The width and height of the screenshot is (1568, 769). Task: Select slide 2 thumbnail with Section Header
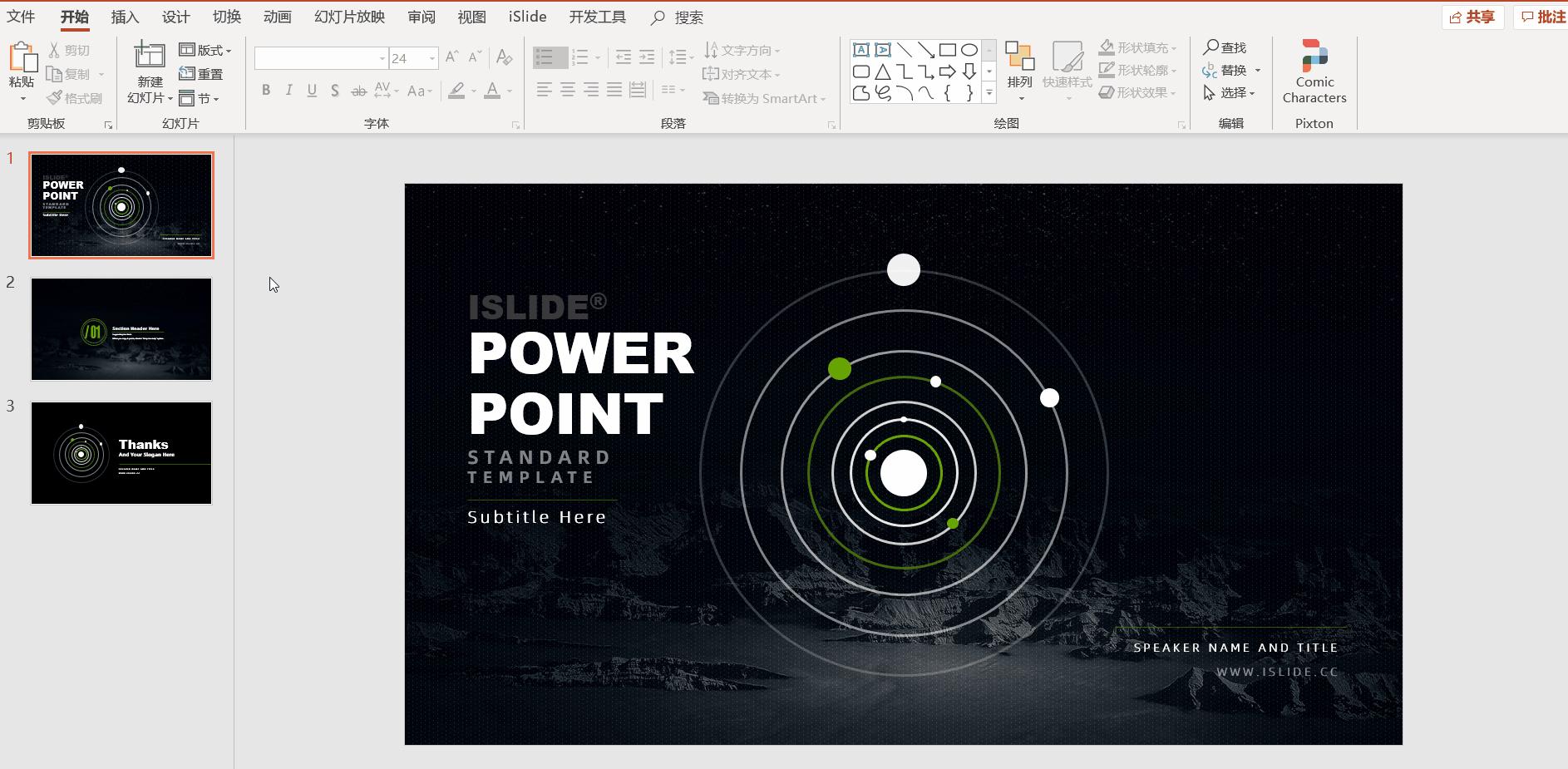pos(121,329)
